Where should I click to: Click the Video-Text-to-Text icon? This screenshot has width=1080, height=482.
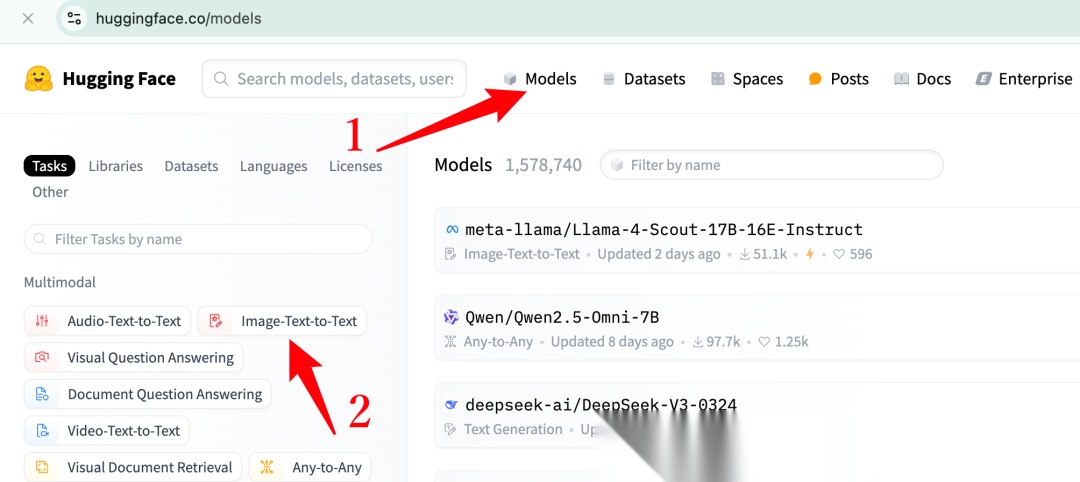pos(41,431)
